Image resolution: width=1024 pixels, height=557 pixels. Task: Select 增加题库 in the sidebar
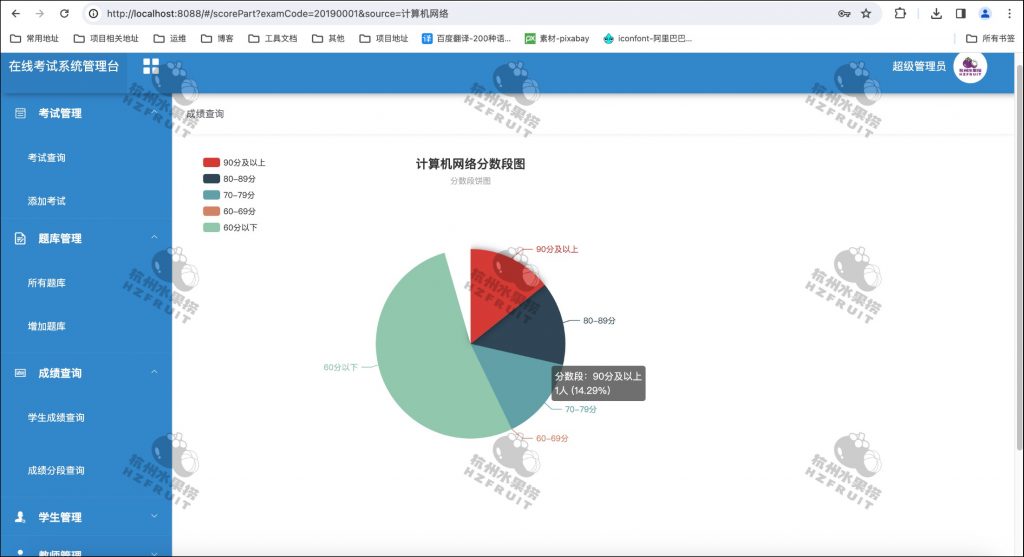pos(46,326)
